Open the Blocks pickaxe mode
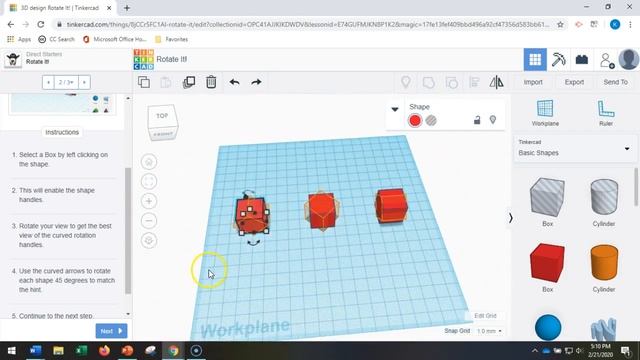Viewport: 640px width, 360px height. tap(558, 60)
